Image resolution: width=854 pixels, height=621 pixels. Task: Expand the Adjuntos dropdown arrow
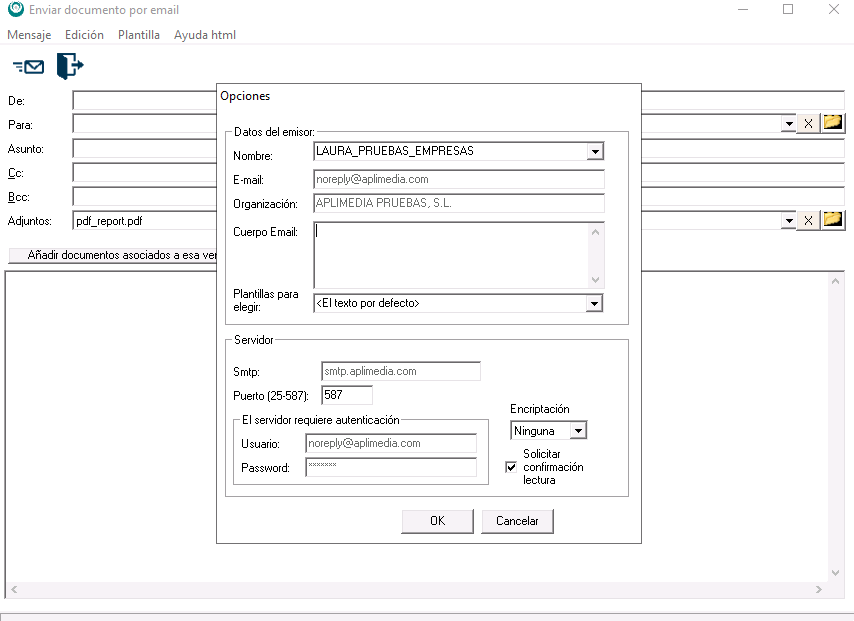pos(790,220)
